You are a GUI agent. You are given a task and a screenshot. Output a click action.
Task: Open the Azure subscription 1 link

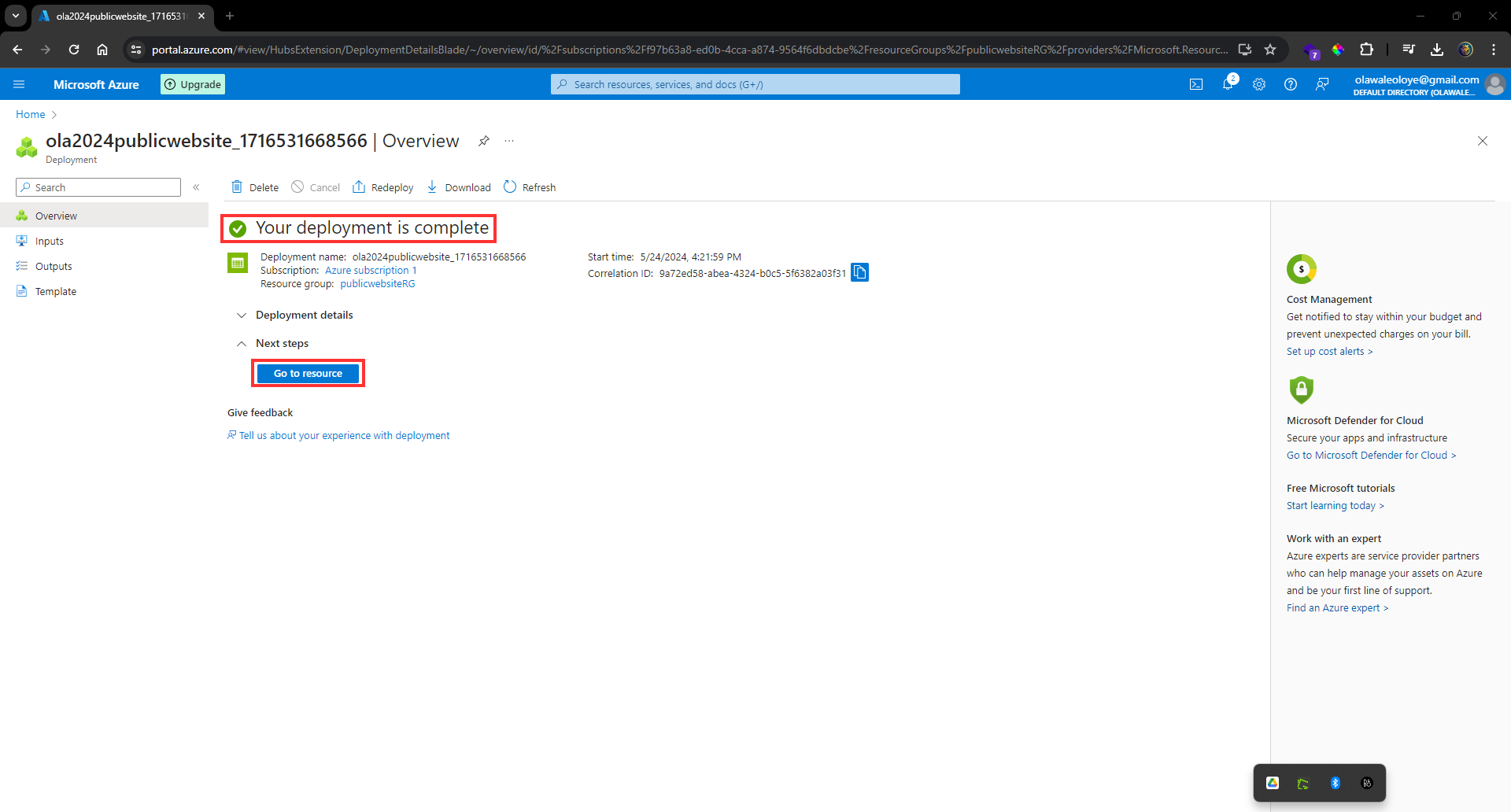point(371,271)
